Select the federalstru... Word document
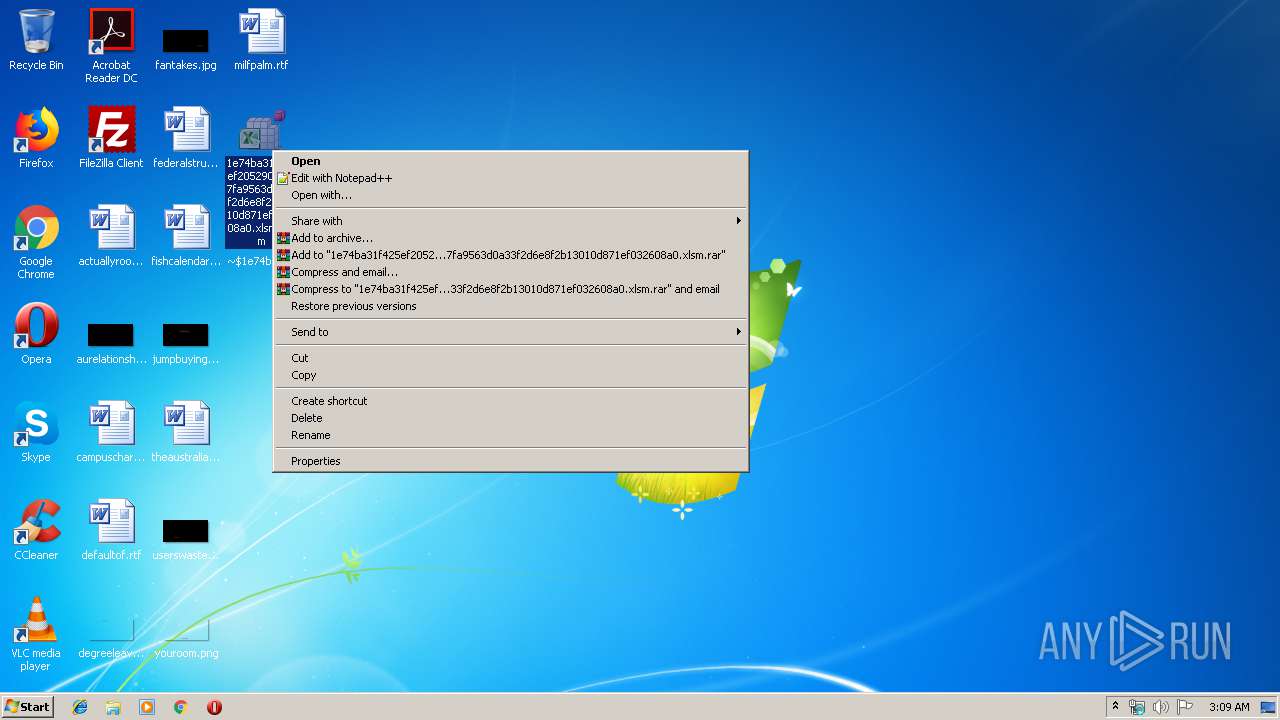The height and width of the screenshot is (720, 1280). (186, 139)
